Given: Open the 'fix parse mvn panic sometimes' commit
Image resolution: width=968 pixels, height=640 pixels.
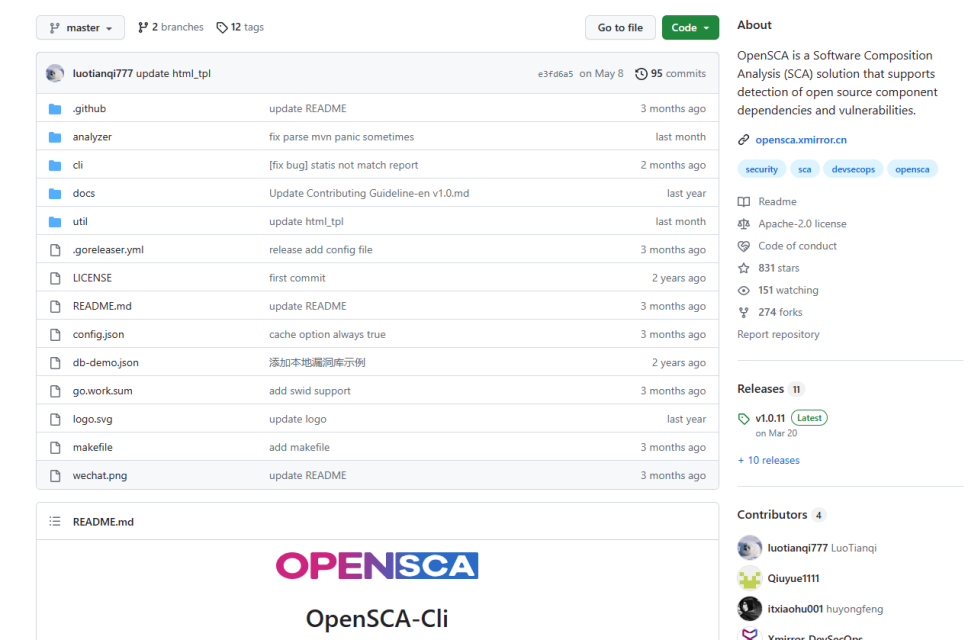Looking at the screenshot, I should coord(341,137).
